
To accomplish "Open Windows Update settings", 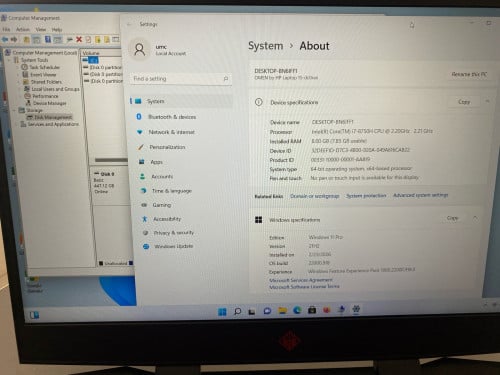I will [168, 246].
